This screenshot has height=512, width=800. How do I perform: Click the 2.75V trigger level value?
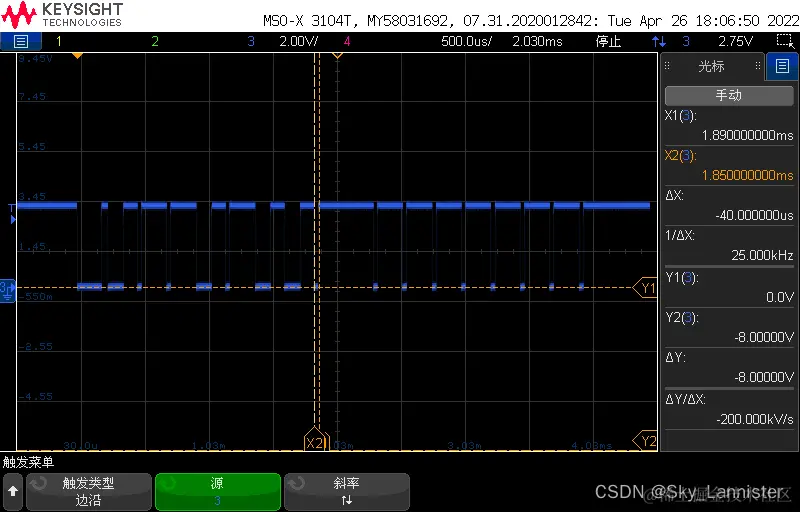click(735, 41)
